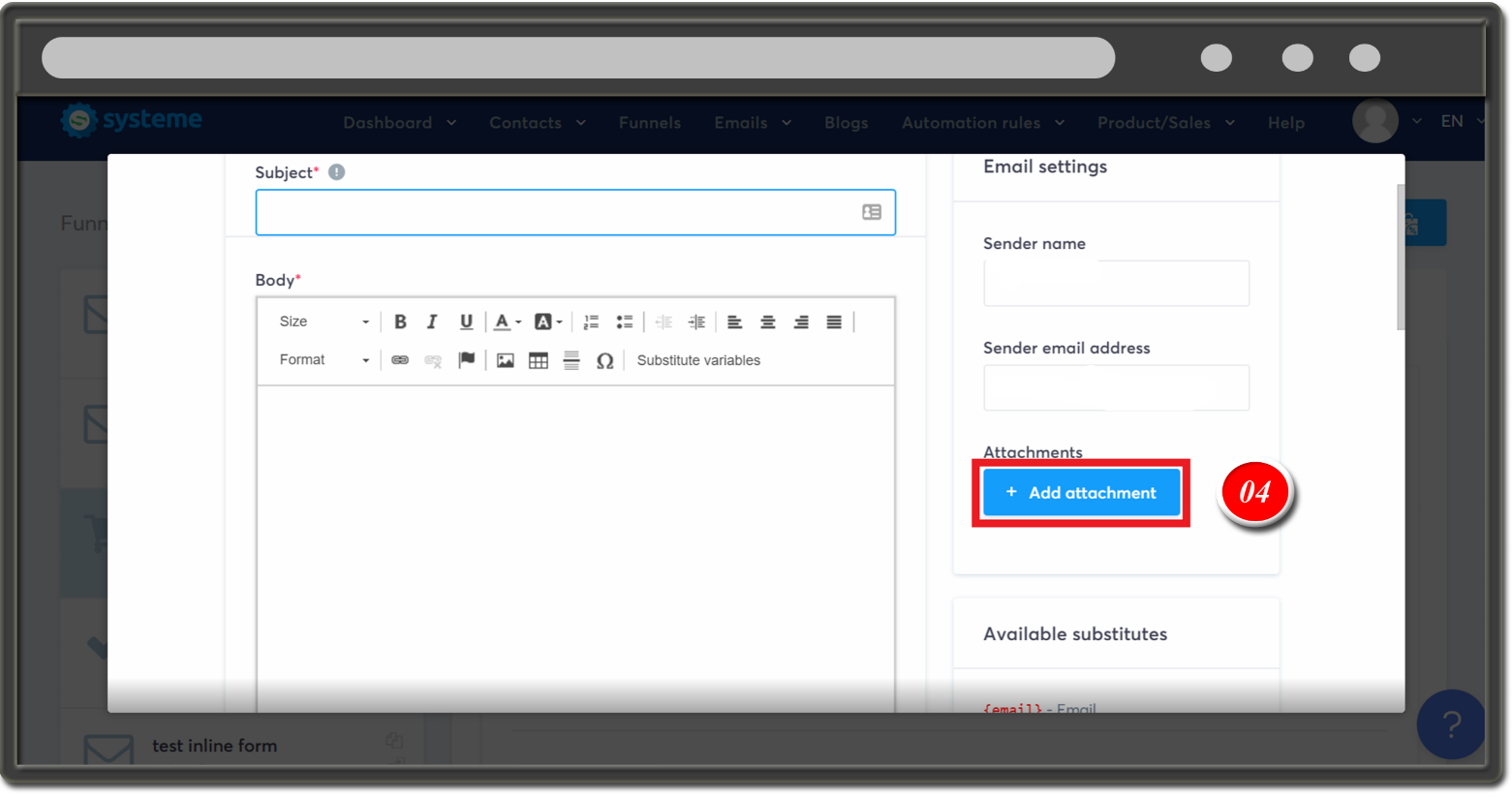Screen dimensions: 1512x797
Task: Open substitutes icon inside Subject field
Action: pyautogui.click(x=872, y=212)
